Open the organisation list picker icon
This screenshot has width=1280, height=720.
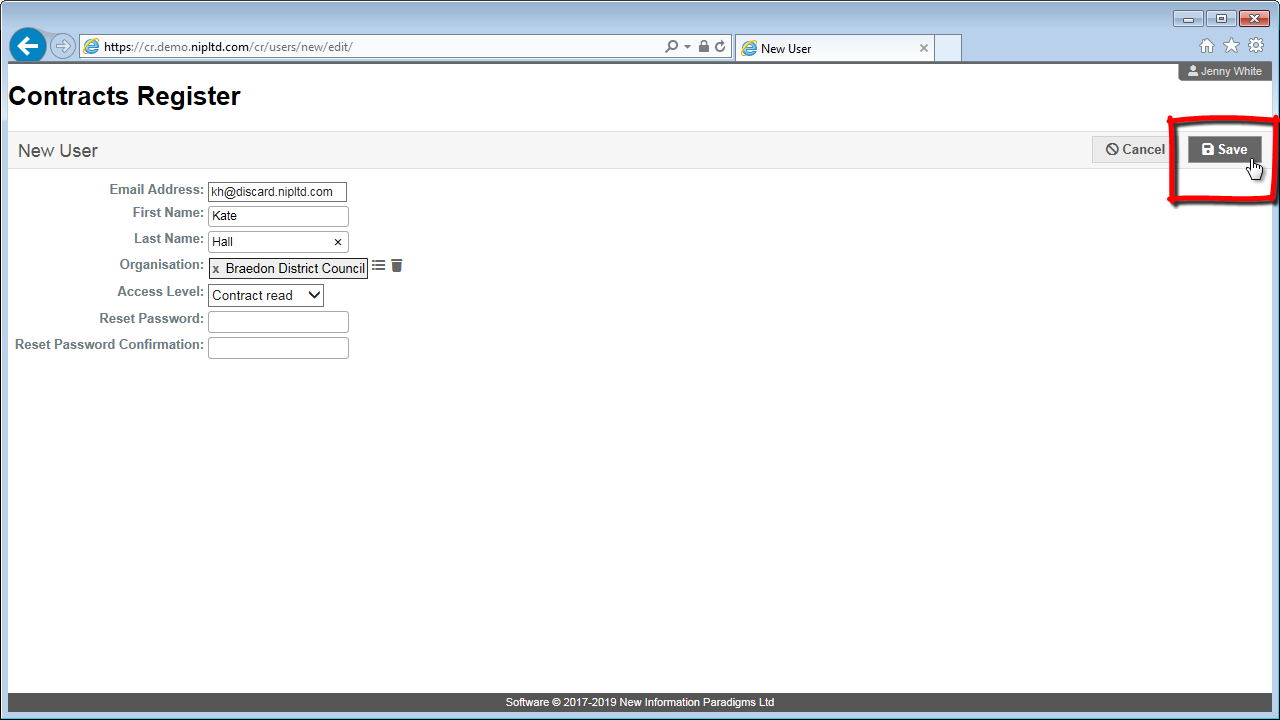[378, 266]
